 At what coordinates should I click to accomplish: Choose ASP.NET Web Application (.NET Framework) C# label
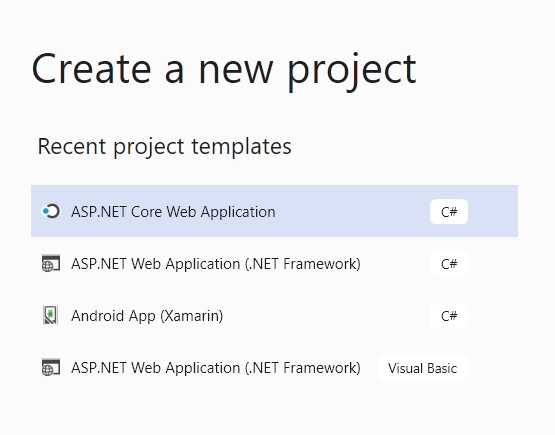(x=216, y=264)
